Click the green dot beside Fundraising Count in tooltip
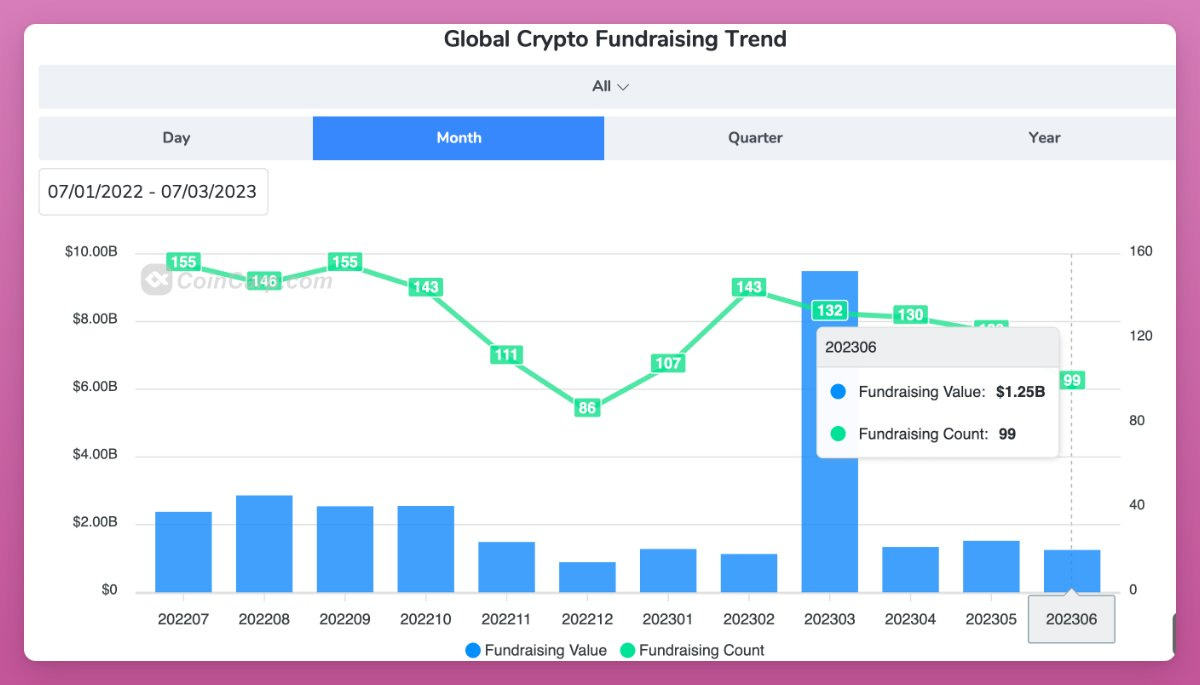The height and width of the screenshot is (685, 1200). [837, 434]
